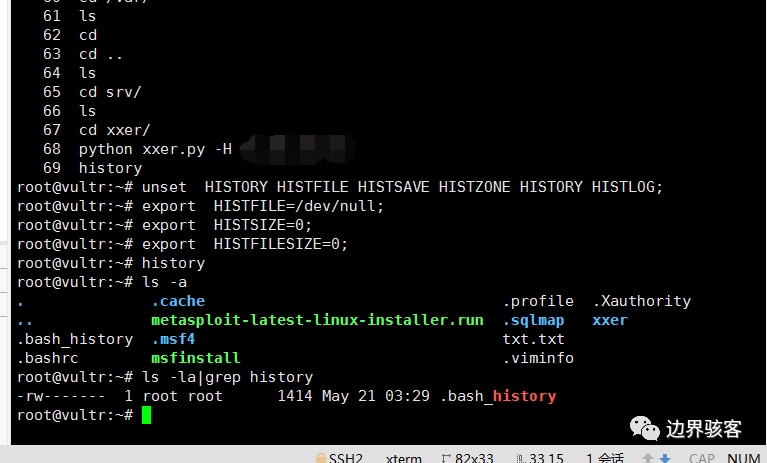Click the .sqlmap directory name
Image resolution: width=767 pixels, height=463 pixels.
533,320
